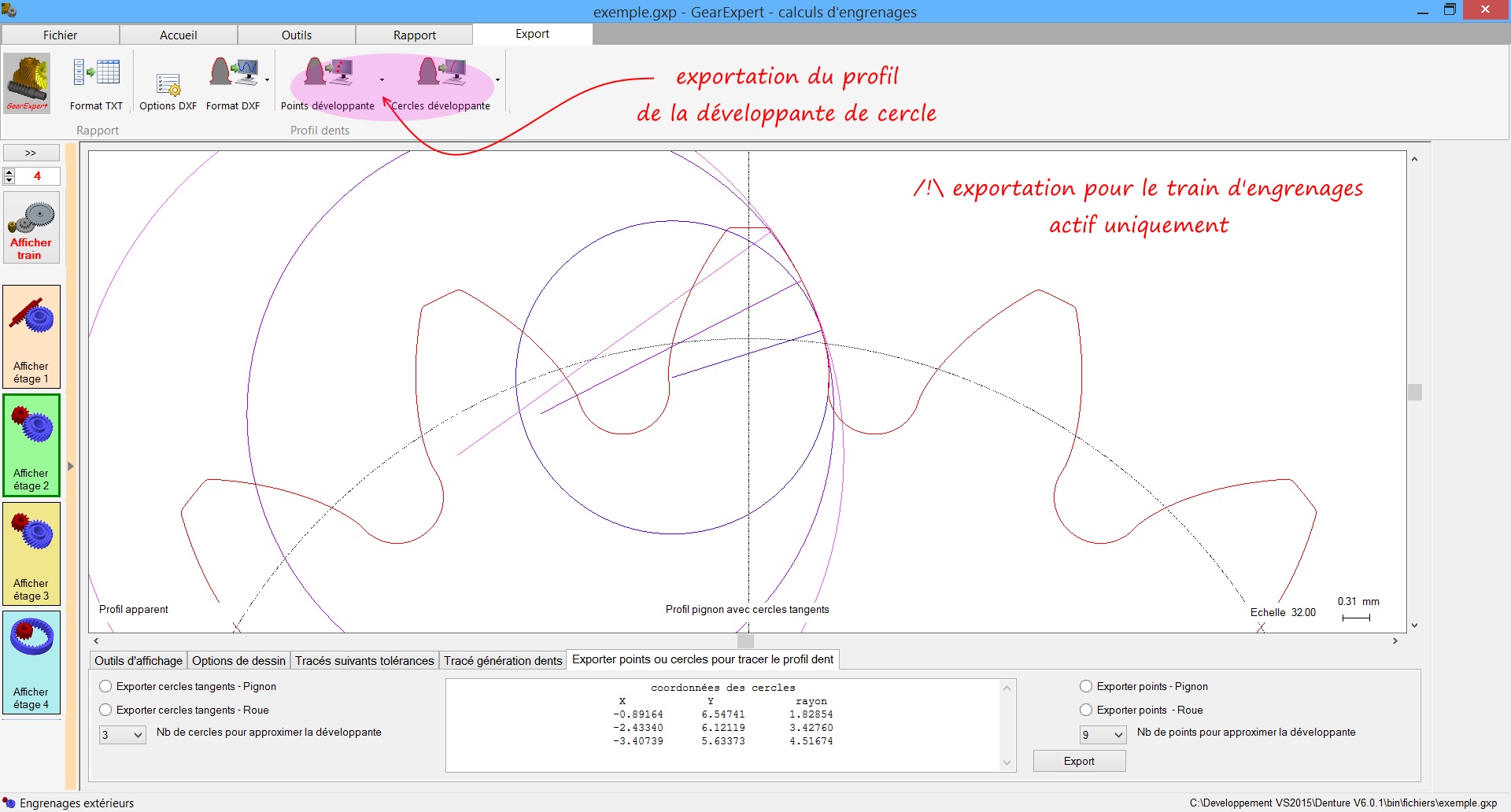Switch to the Accueil ribbon tab

(179, 35)
